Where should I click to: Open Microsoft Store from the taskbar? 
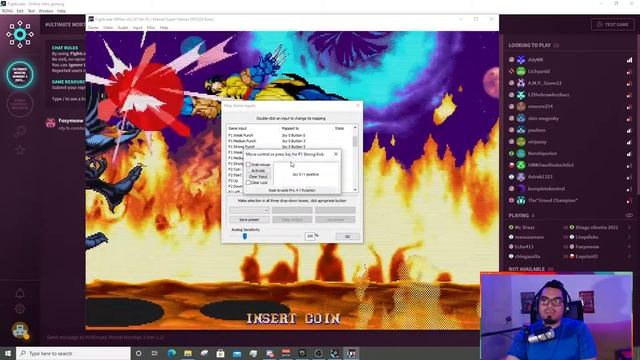(x=220, y=353)
